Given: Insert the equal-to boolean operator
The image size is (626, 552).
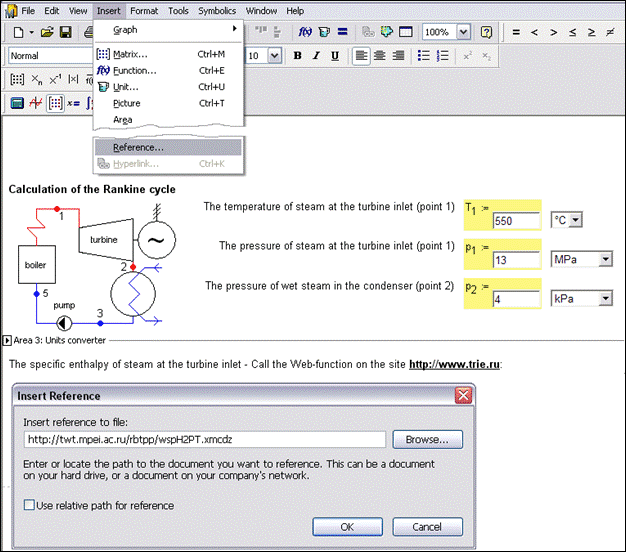Looking at the screenshot, I should [x=516, y=32].
